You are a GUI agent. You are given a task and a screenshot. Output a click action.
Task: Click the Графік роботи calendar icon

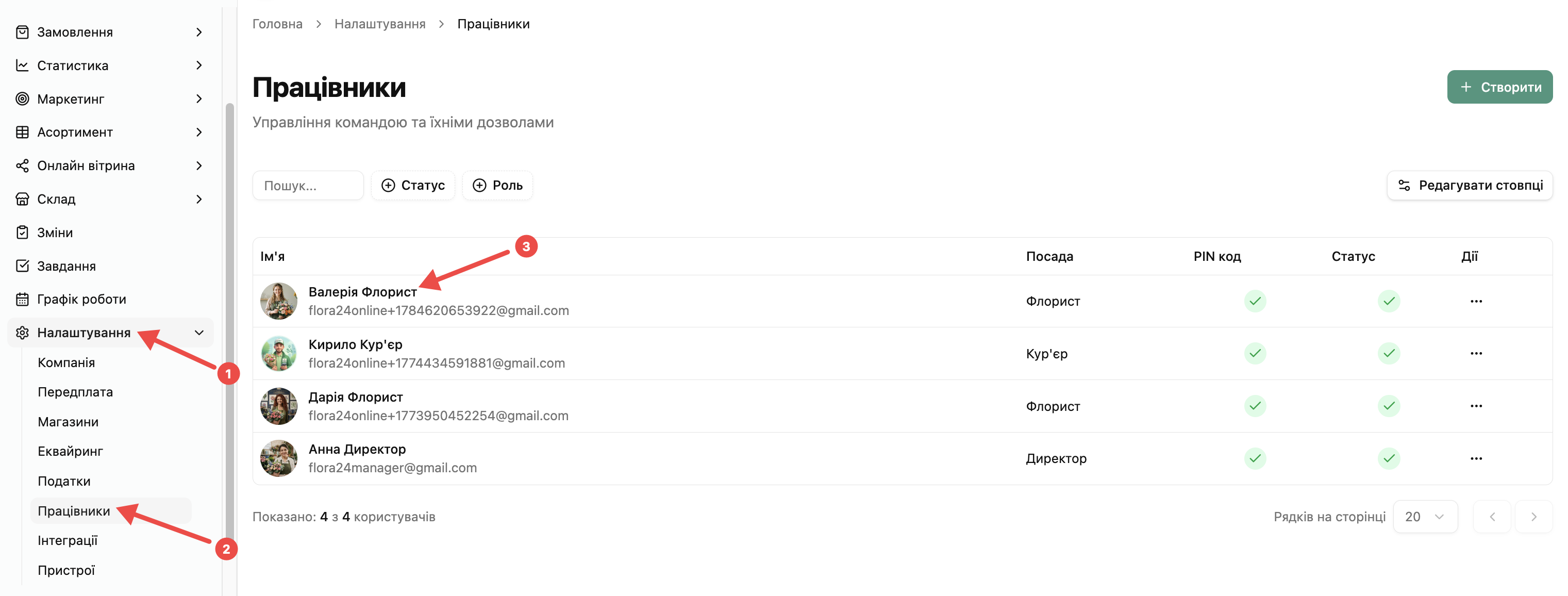tap(23, 299)
